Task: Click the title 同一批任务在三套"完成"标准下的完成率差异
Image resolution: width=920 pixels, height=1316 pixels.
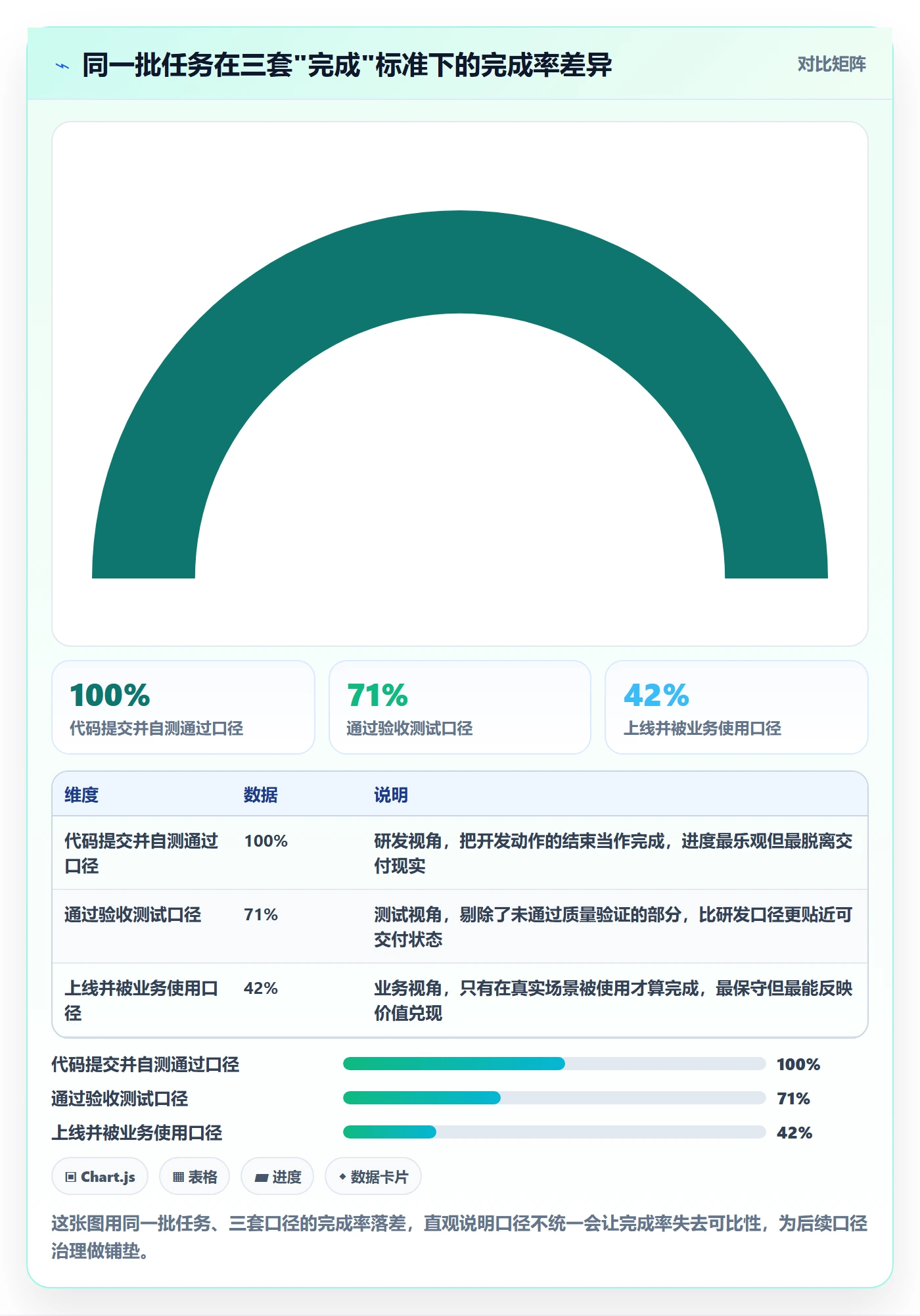Action: pos(347,65)
